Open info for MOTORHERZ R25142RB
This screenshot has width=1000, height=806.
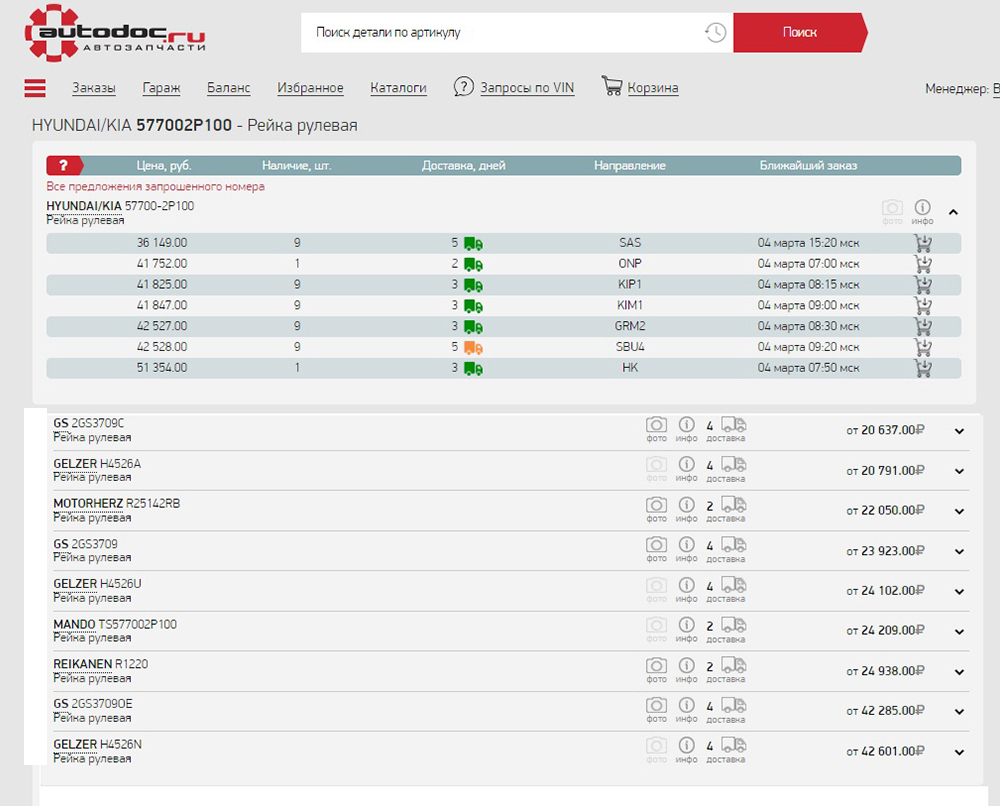tap(686, 505)
